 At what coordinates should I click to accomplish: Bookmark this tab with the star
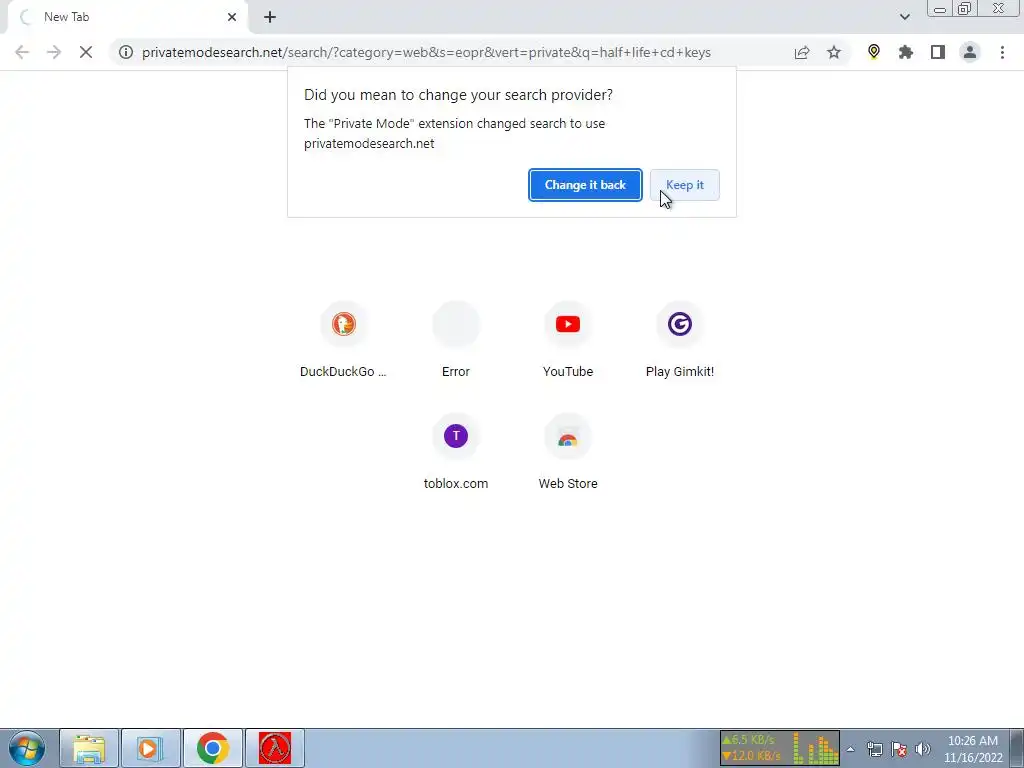click(x=834, y=52)
